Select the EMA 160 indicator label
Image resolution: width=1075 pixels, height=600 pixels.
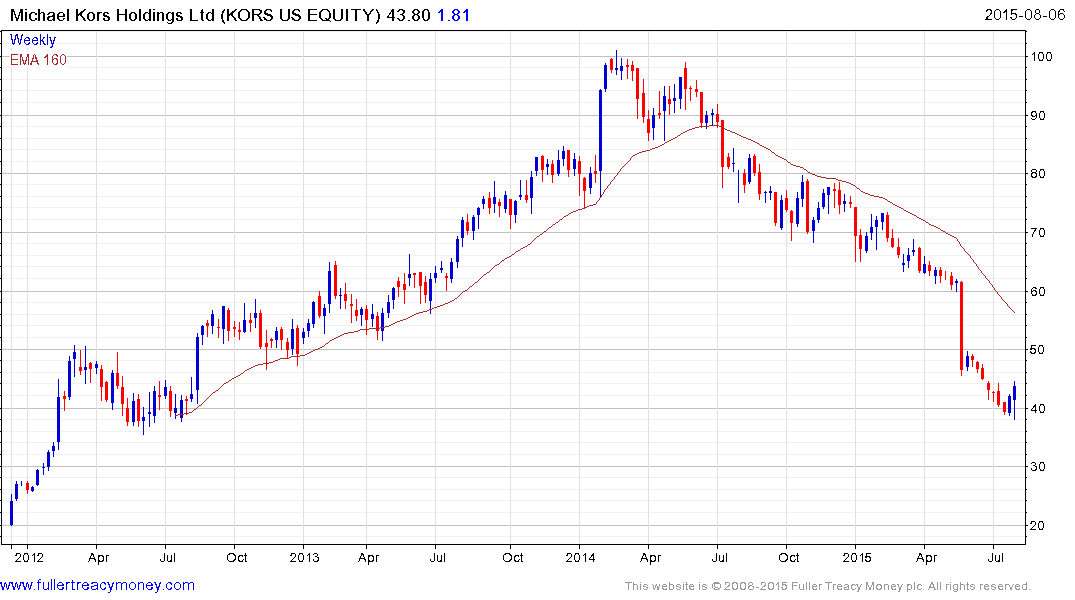coord(38,59)
